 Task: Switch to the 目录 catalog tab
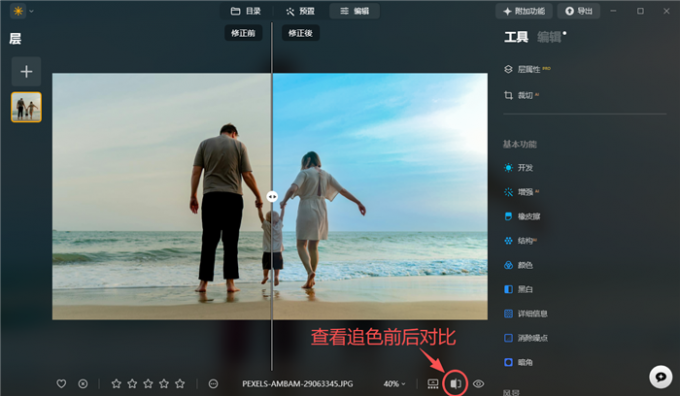point(245,11)
